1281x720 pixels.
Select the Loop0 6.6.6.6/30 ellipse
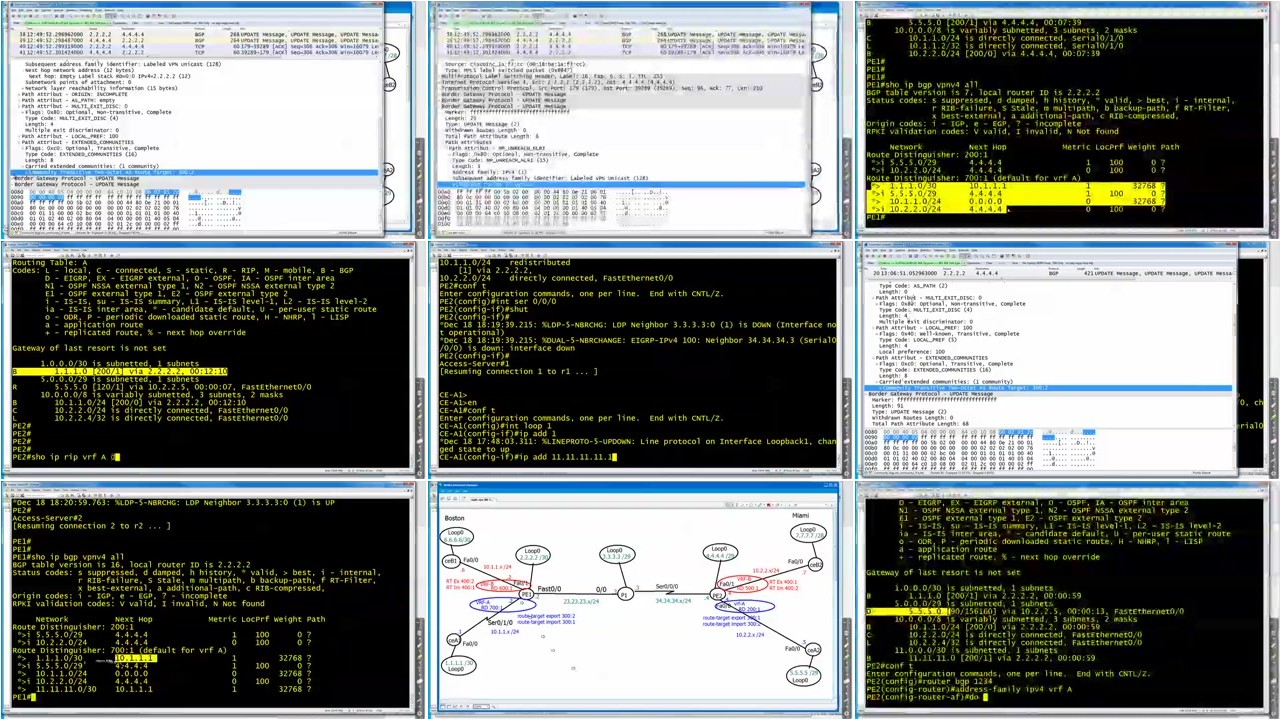[456, 537]
